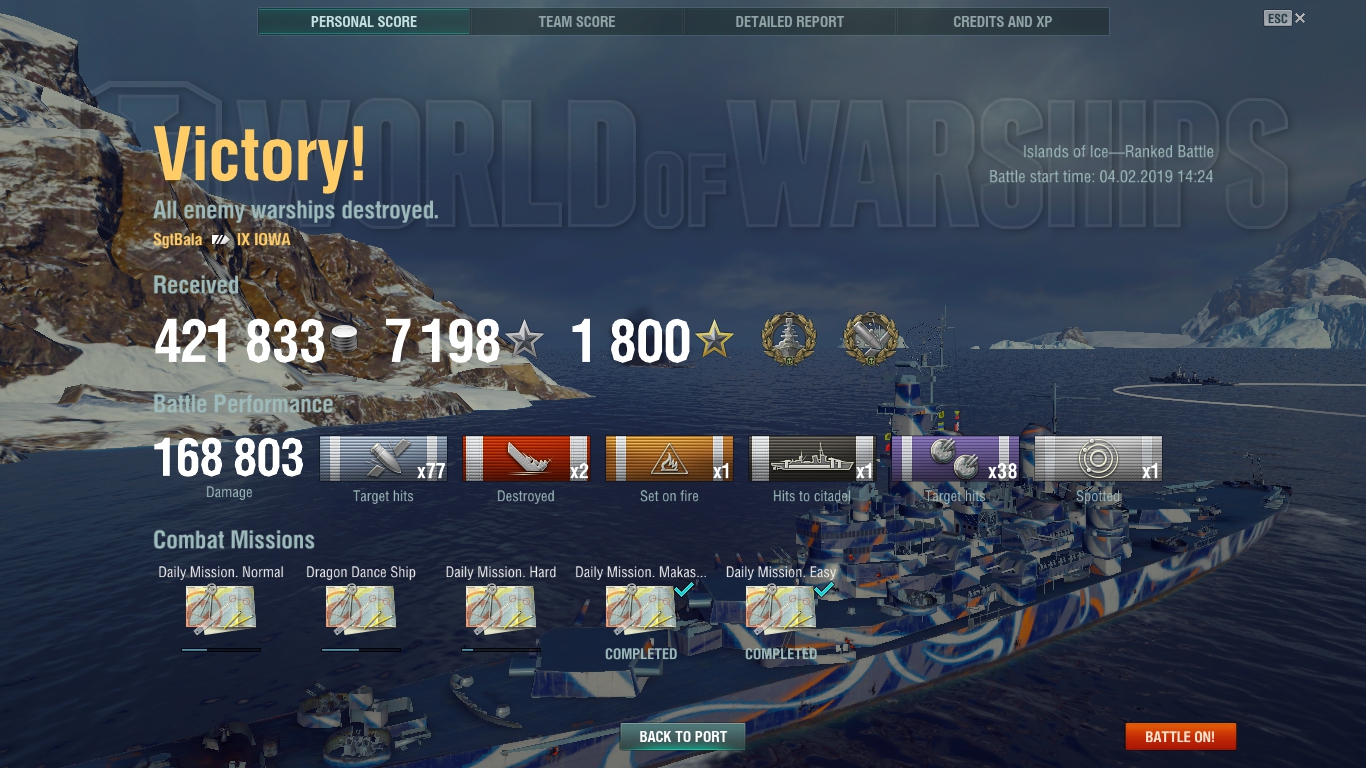Click the main battery Target hits x77 ribbon

383,459
